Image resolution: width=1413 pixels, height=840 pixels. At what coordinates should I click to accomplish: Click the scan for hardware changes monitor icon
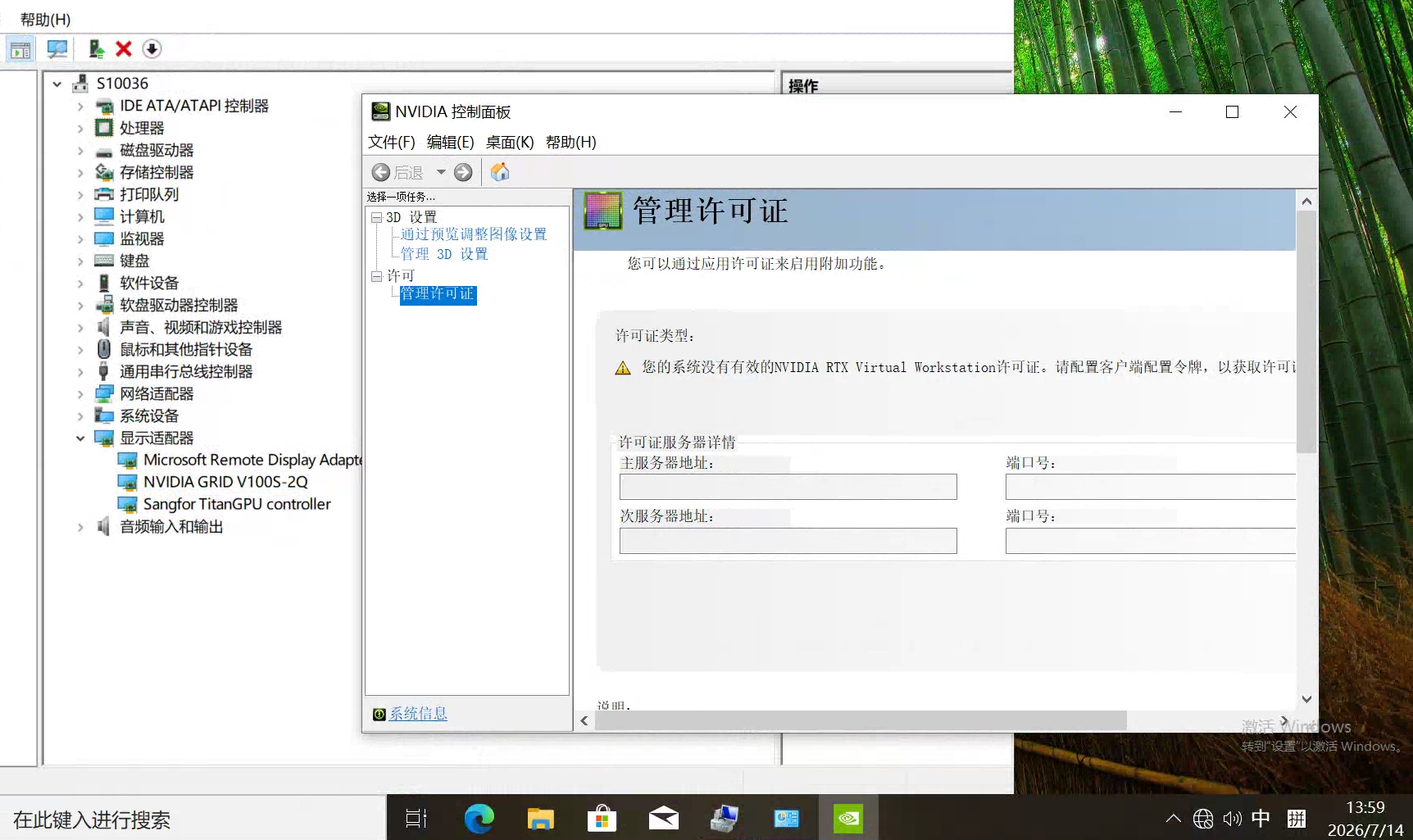[57, 49]
